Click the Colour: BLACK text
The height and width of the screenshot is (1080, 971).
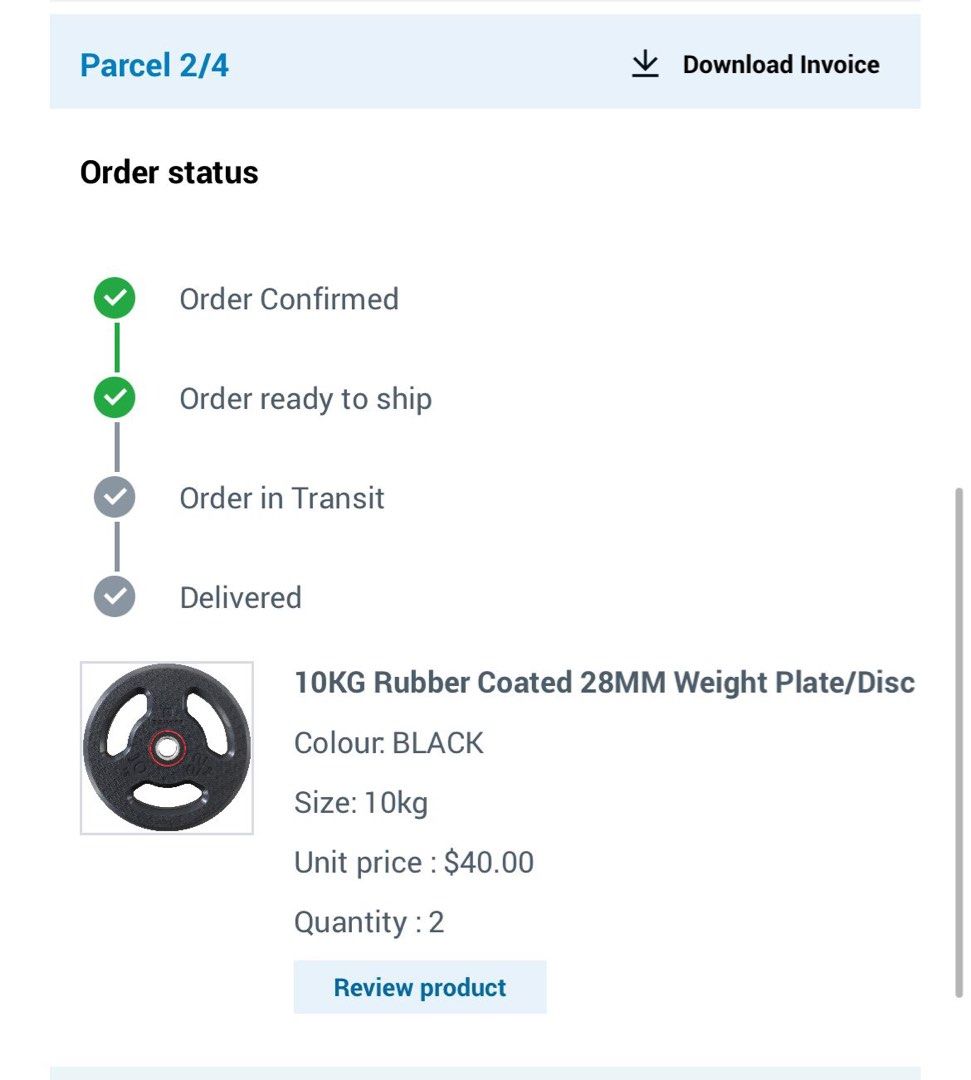[x=389, y=743]
